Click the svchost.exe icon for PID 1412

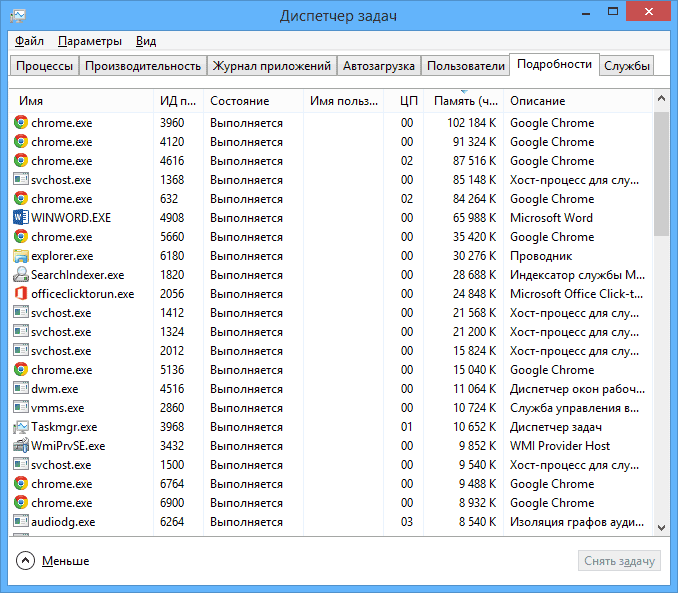coord(20,312)
